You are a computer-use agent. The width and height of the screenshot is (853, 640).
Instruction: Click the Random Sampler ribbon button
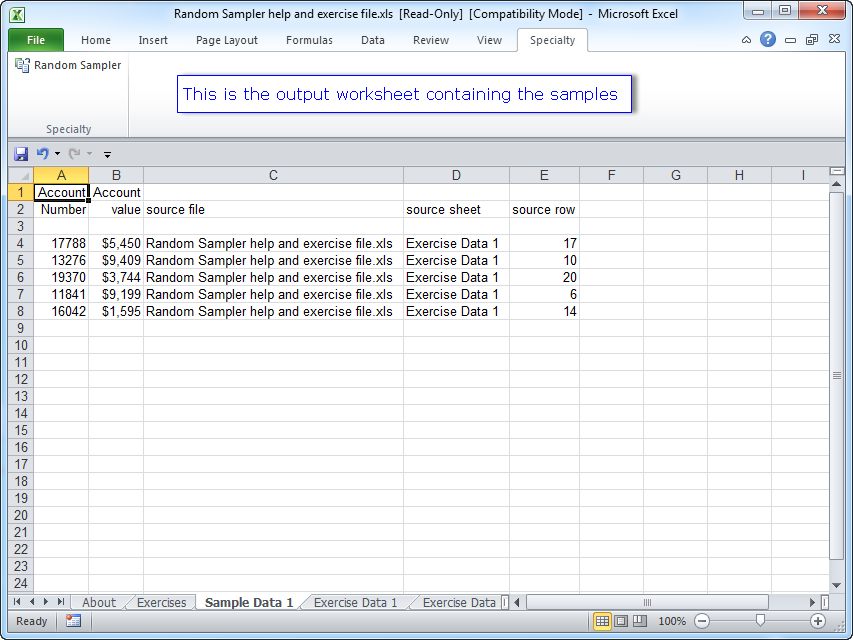pos(68,65)
